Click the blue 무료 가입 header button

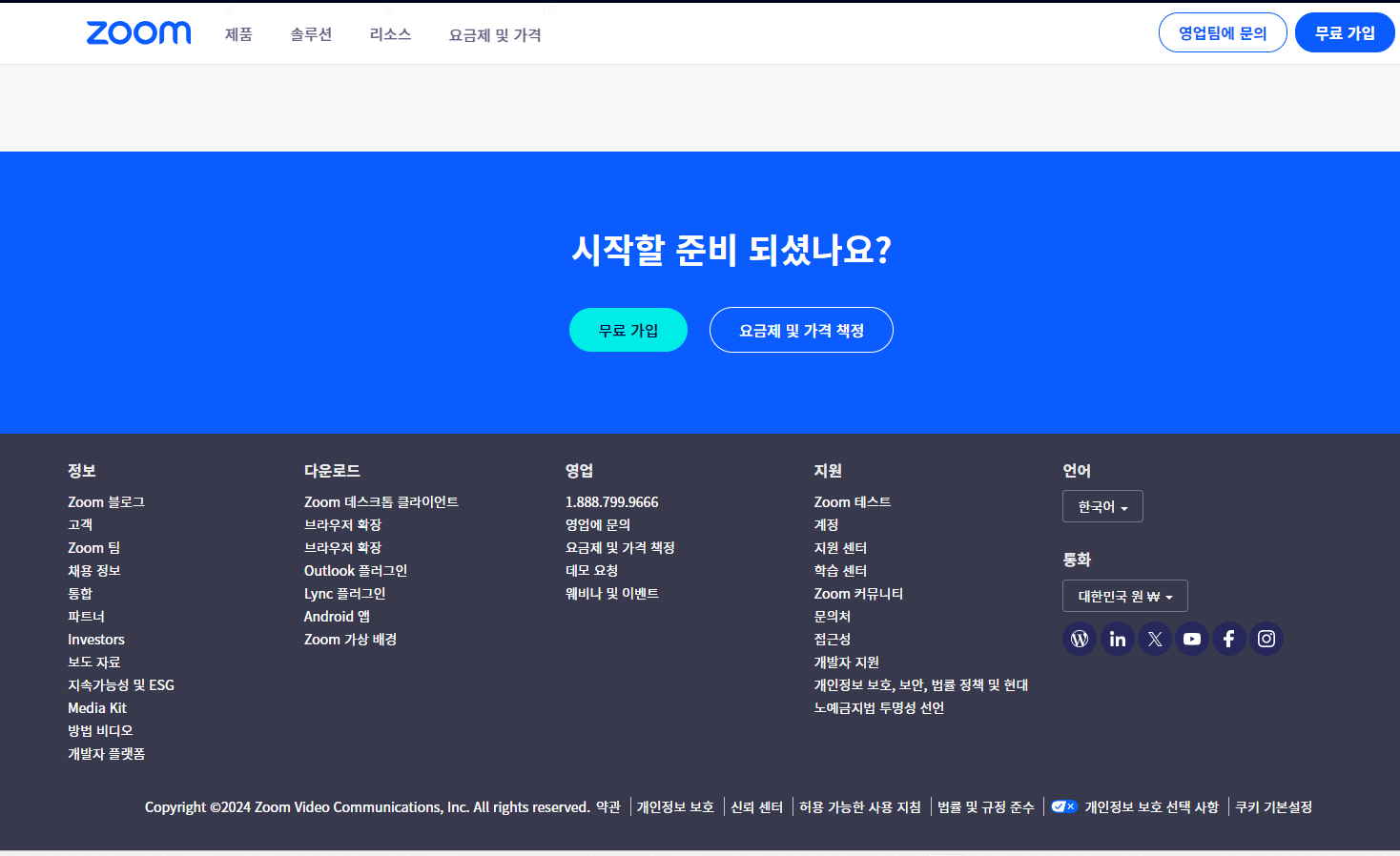pos(1345,32)
